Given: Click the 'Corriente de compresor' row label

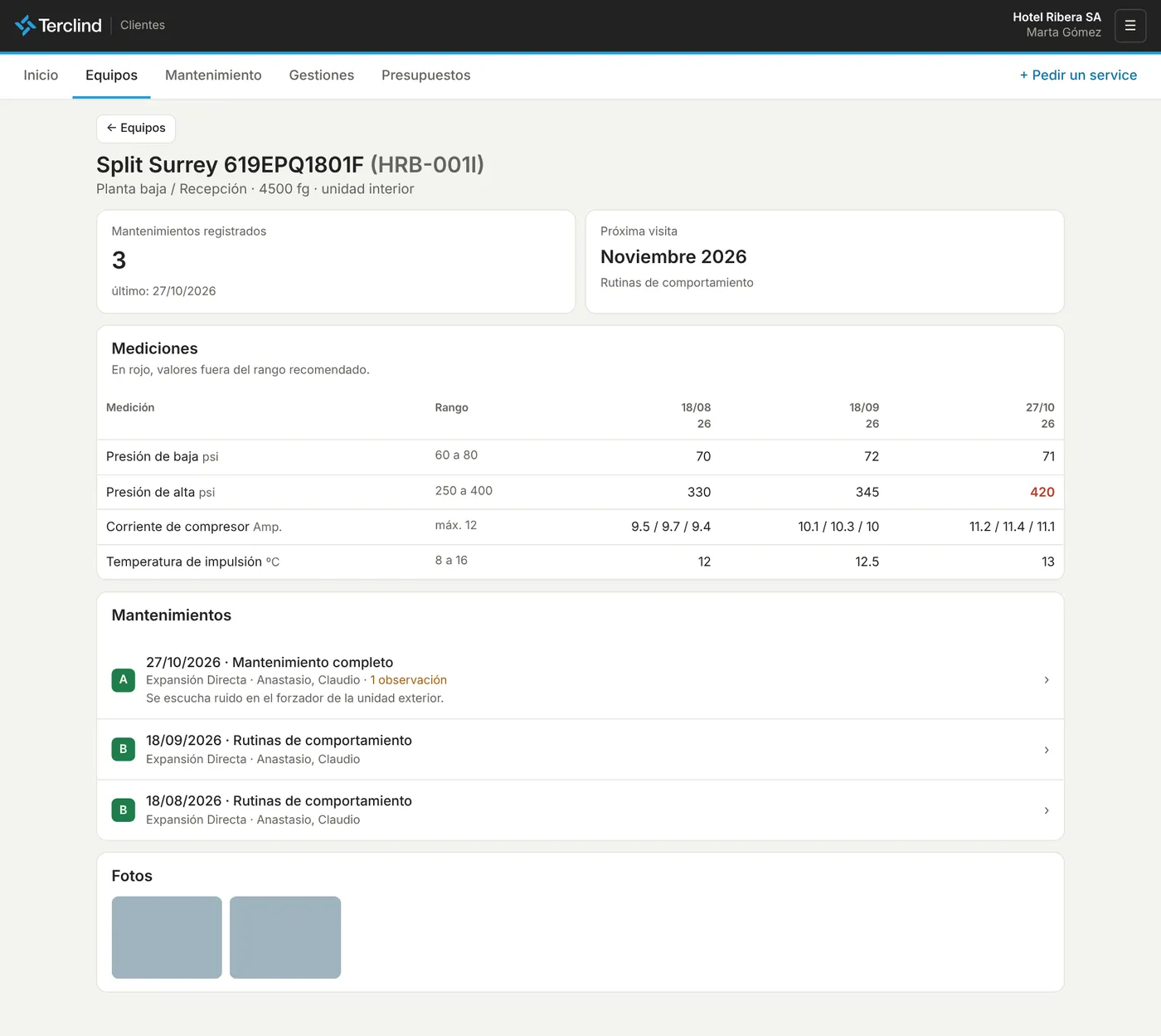Looking at the screenshot, I should (x=177, y=527).
